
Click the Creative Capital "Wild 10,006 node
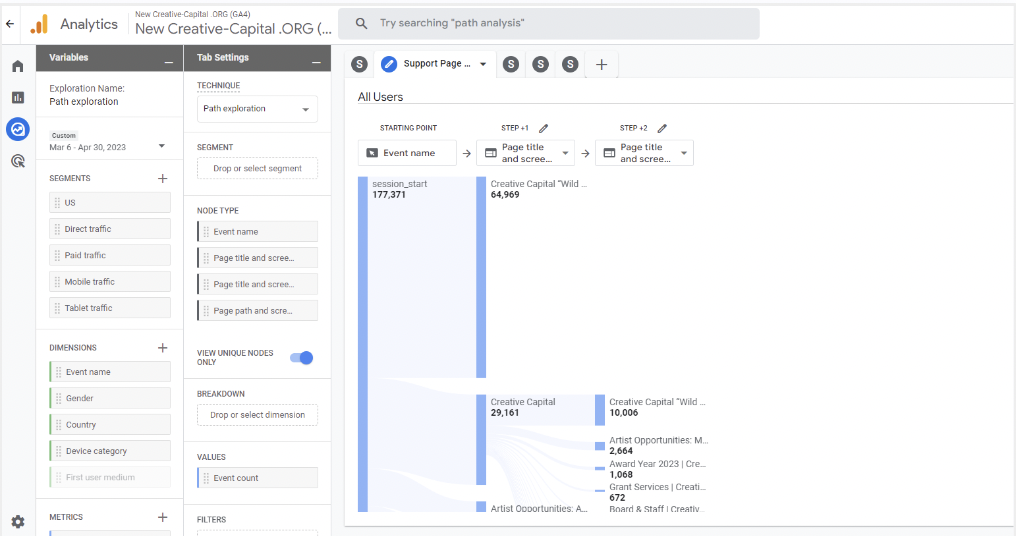[600, 410]
